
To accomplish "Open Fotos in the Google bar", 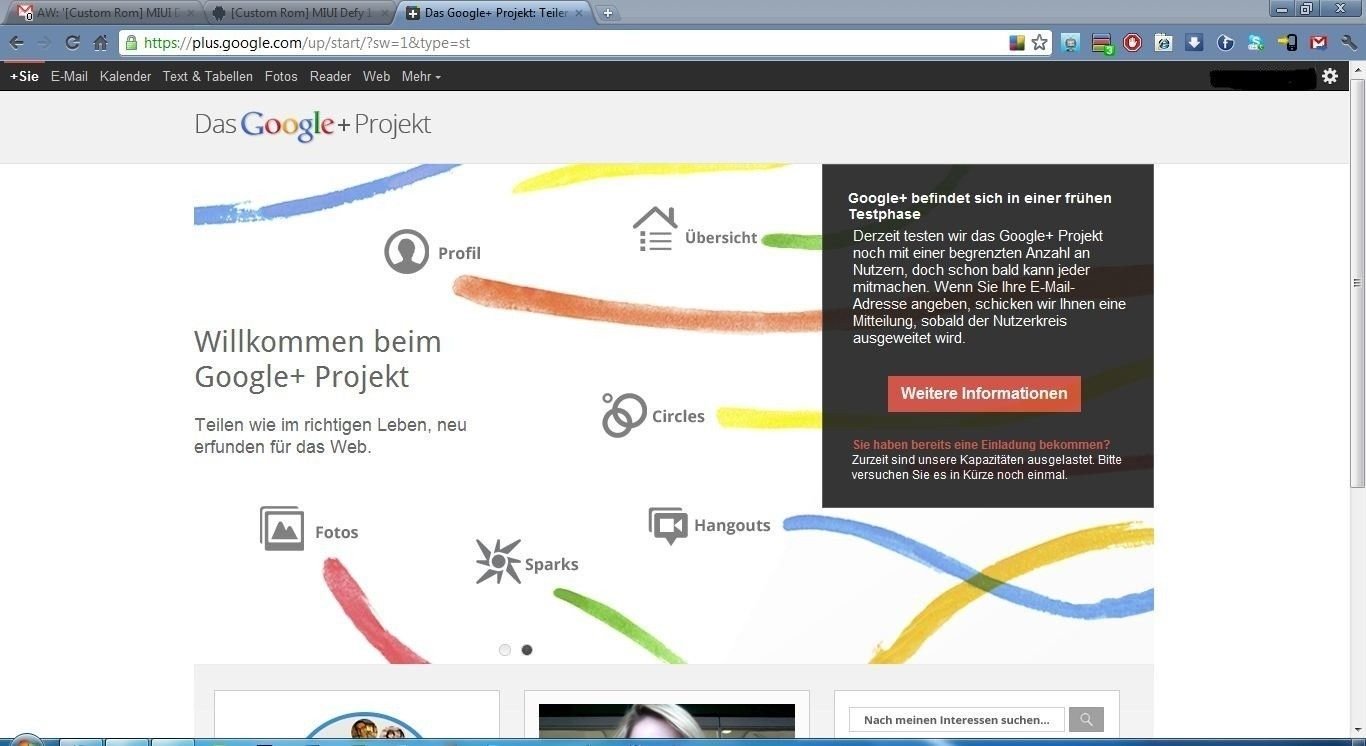I will (x=281, y=76).
